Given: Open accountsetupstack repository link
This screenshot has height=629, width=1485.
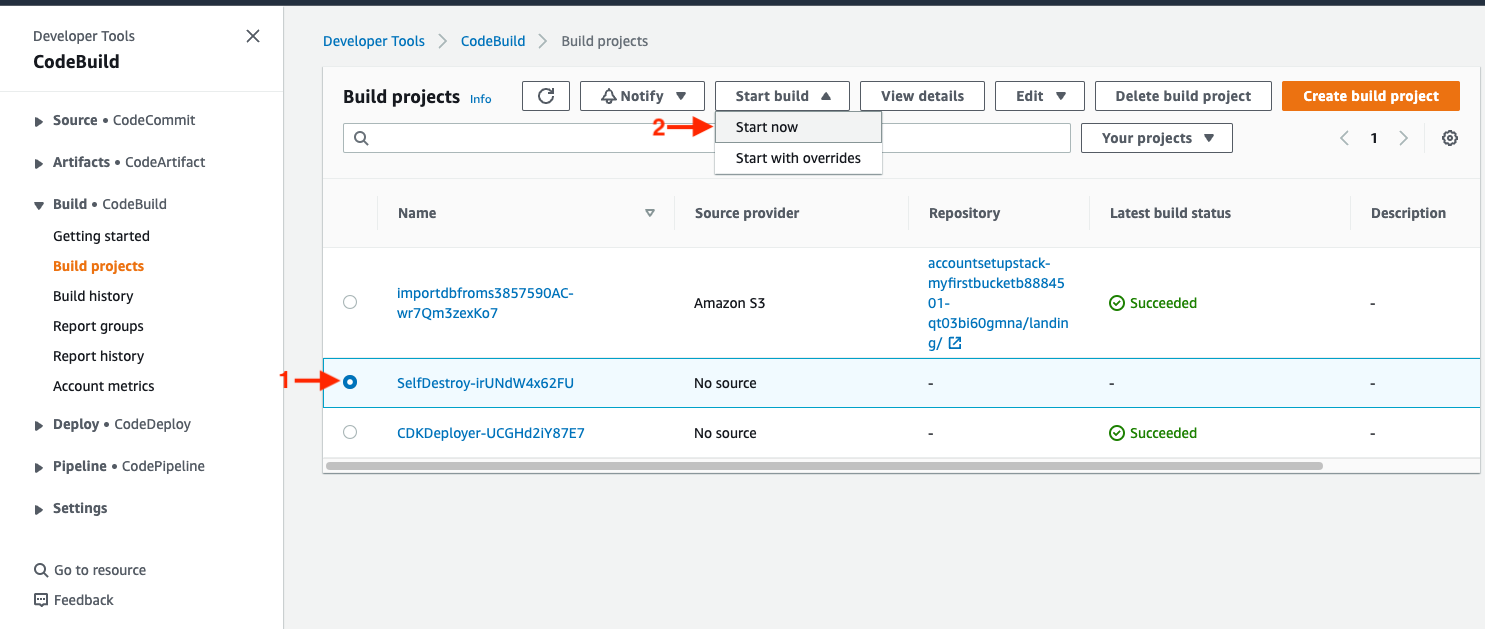Looking at the screenshot, I should click(x=998, y=303).
